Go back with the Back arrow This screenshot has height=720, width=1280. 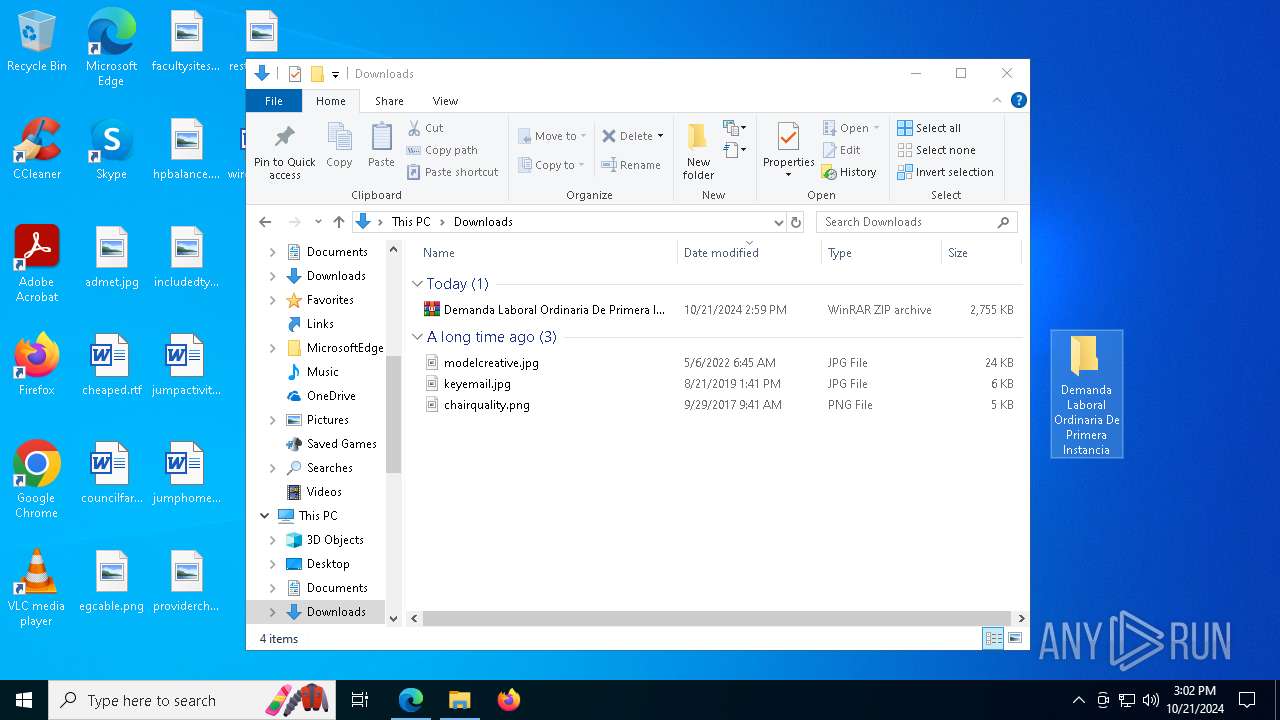click(x=265, y=222)
